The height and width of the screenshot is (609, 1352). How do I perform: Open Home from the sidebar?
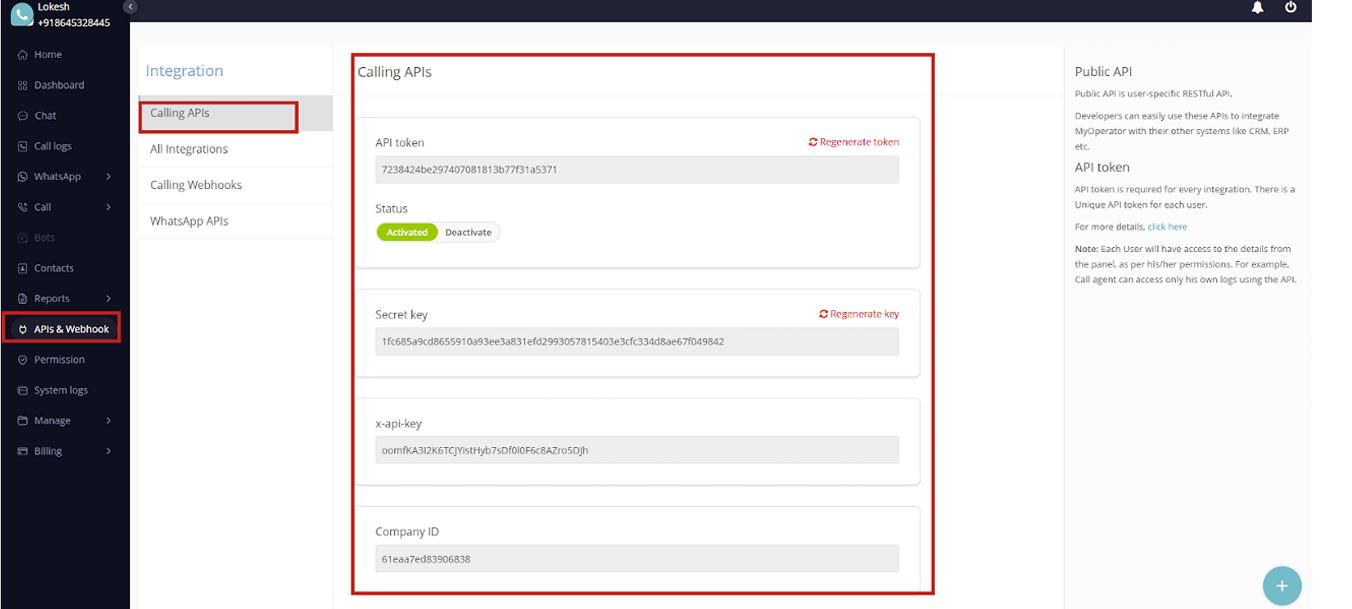pos(47,55)
